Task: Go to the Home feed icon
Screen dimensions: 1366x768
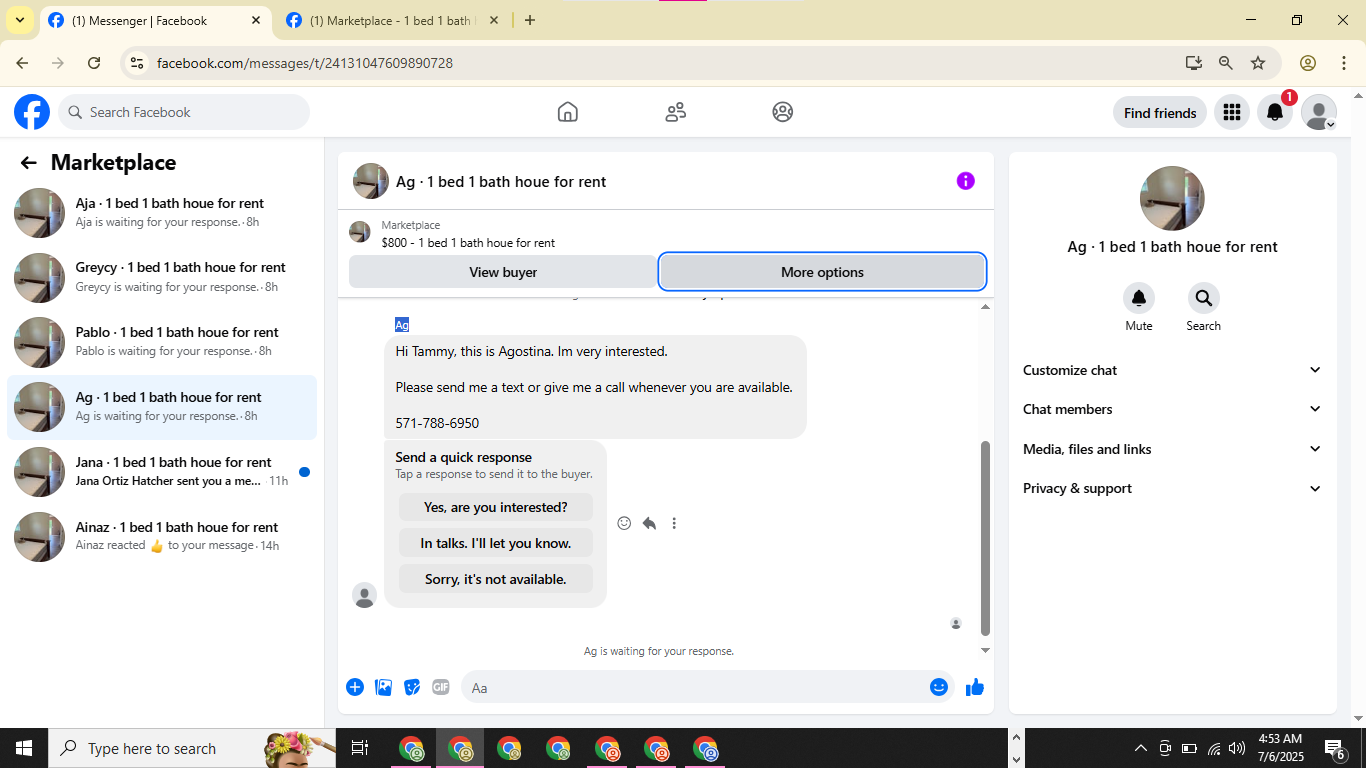Action: point(568,112)
